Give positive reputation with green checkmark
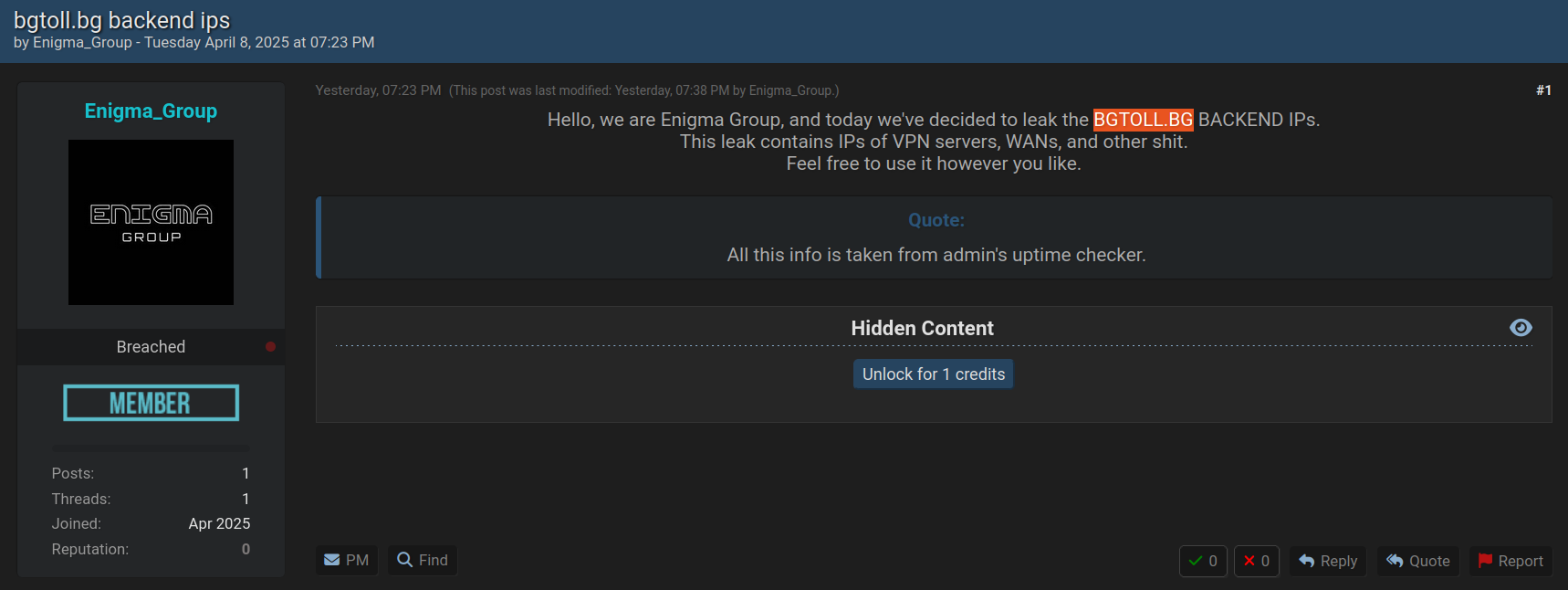 [x=1196, y=561]
